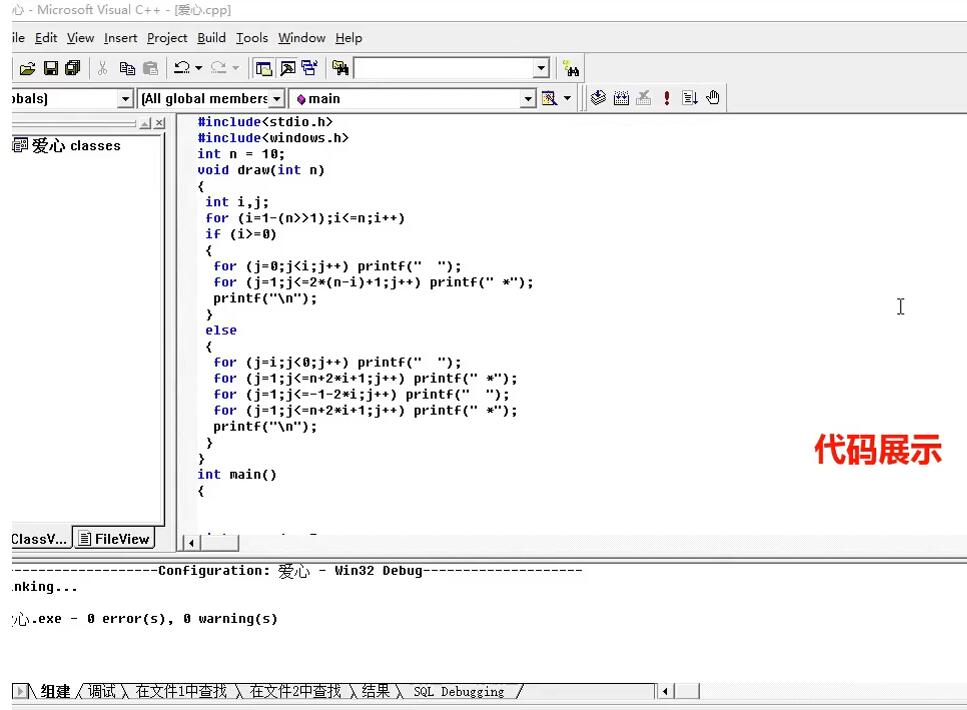Toggle the Output window toolbar button
967x710 pixels.
click(287, 68)
